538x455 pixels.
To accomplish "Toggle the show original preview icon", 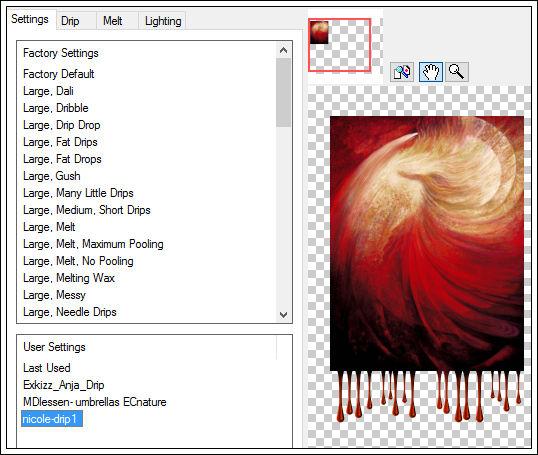I will coord(402,72).
